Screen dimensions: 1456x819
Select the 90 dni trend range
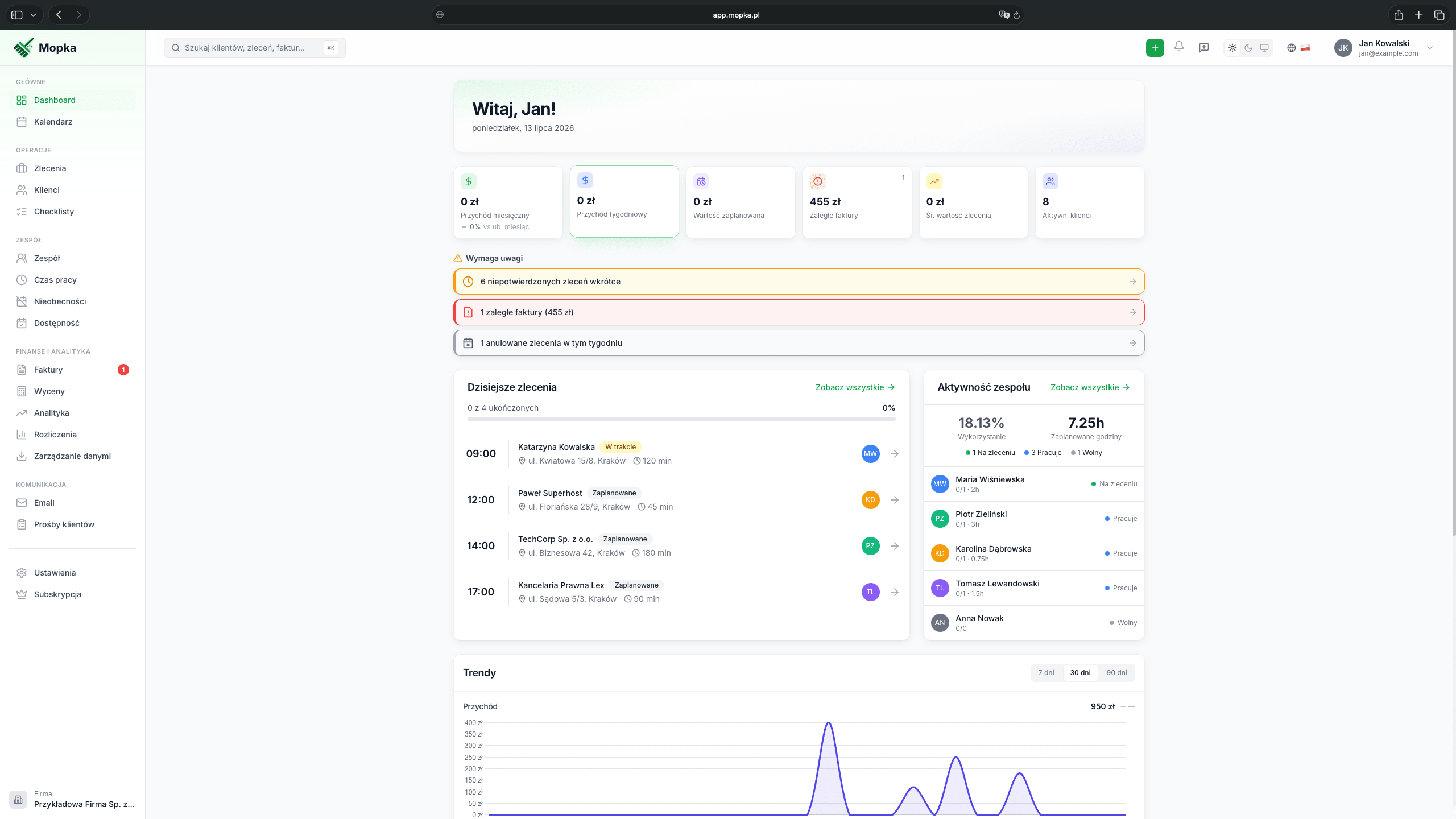(x=1116, y=673)
